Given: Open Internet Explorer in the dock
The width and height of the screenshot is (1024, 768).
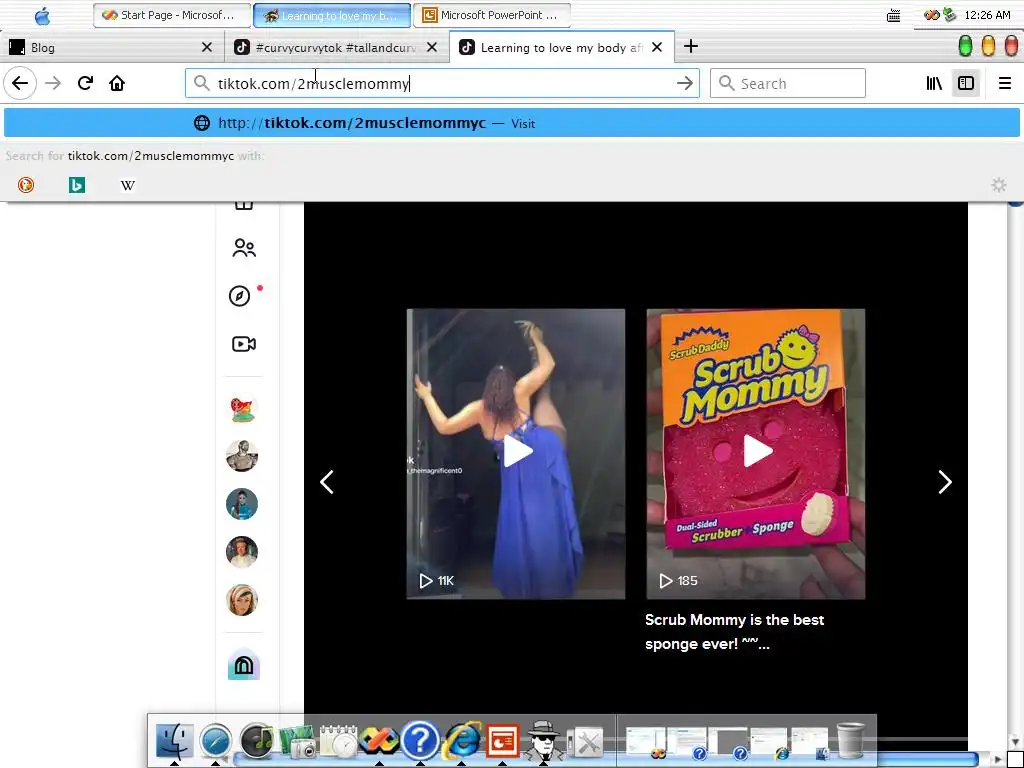Looking at the screenshot, I should (462, 741).
